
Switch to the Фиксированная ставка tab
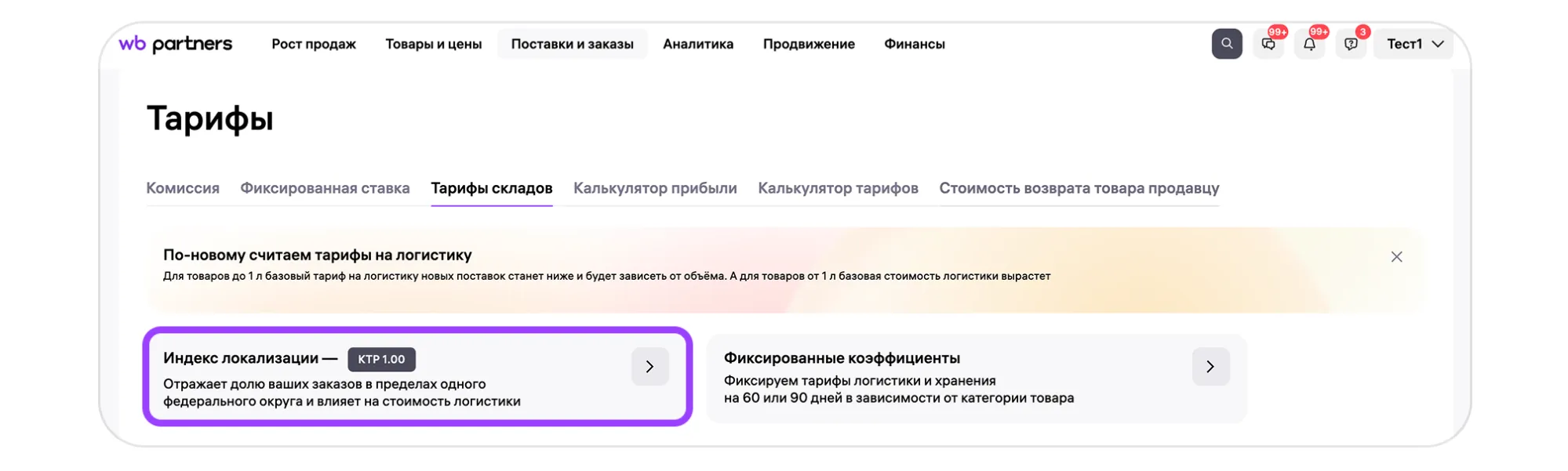tap(325, 188)
